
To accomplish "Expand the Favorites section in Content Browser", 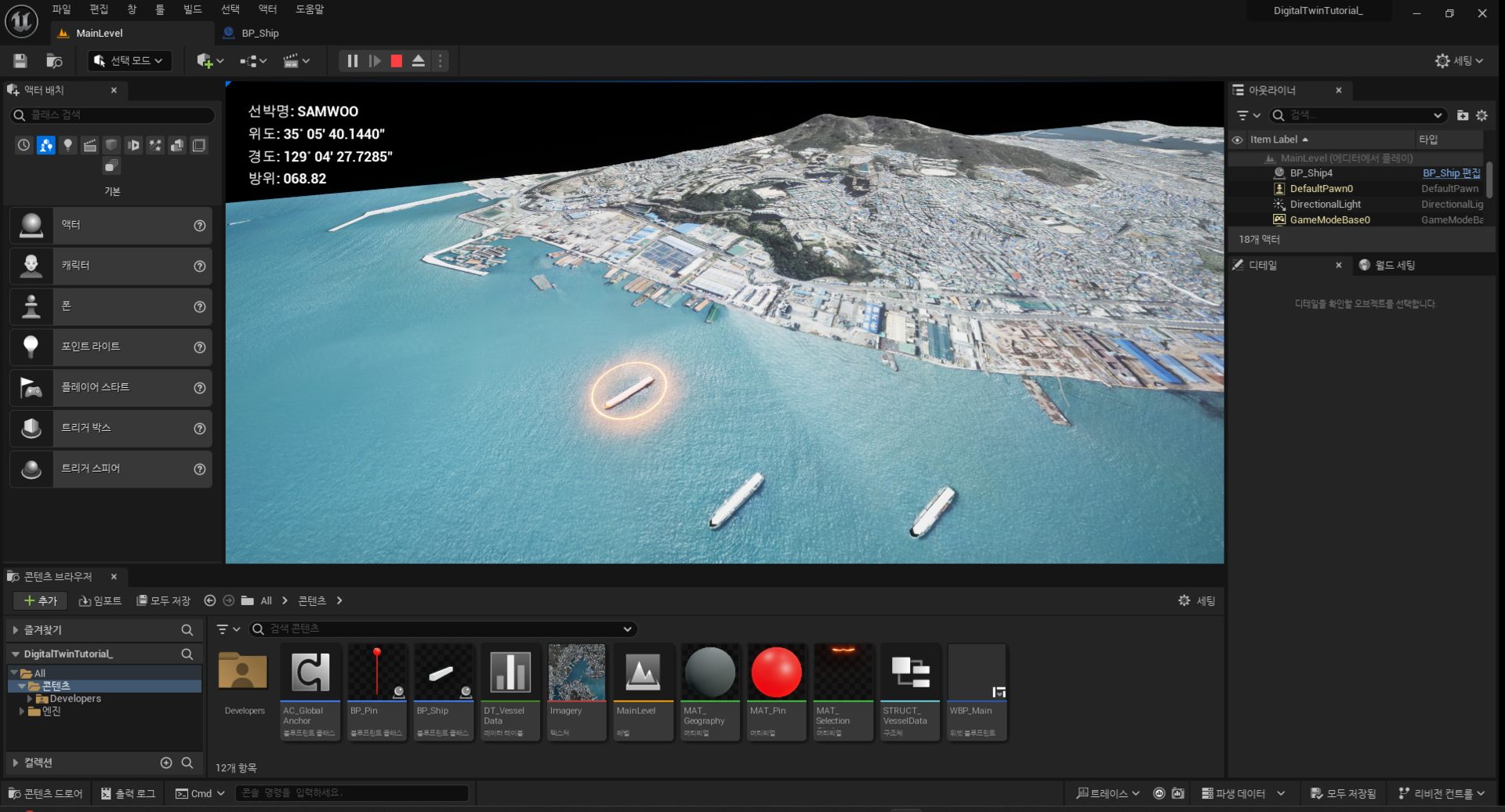I will point(16,630).
